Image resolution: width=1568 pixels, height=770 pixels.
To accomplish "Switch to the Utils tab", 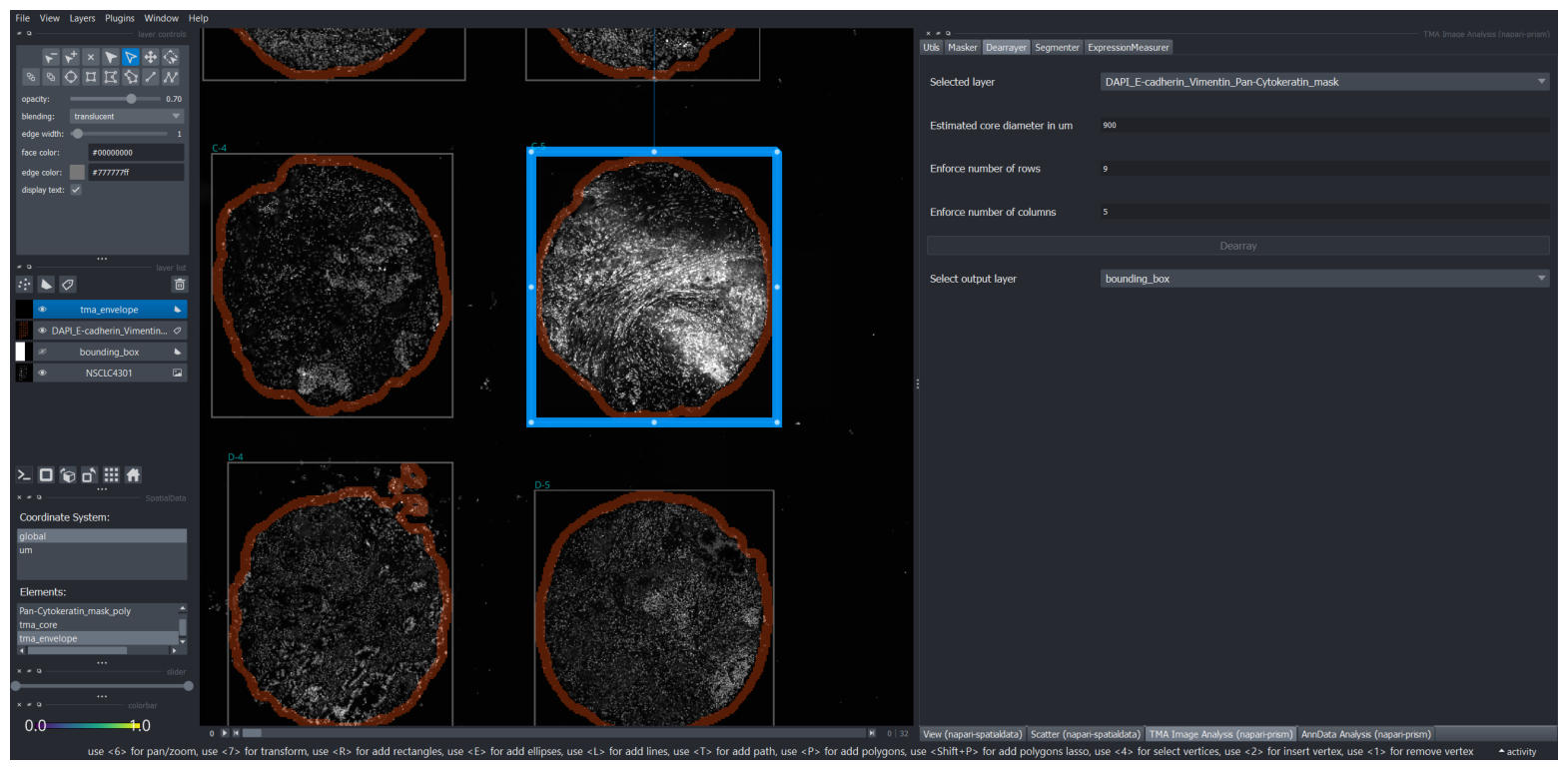I will point(932,47).
